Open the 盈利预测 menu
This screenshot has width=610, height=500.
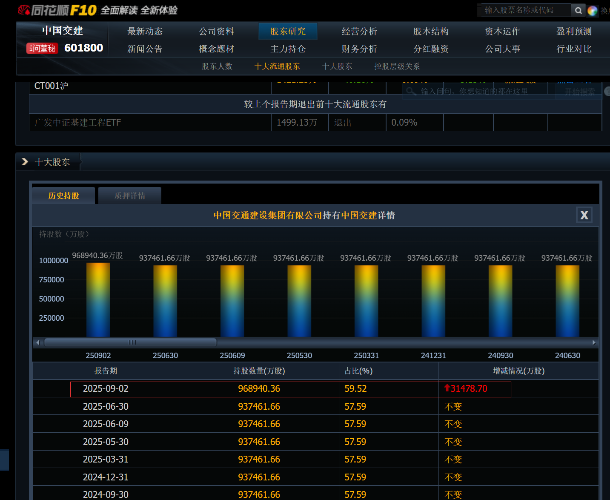[574, 32]
